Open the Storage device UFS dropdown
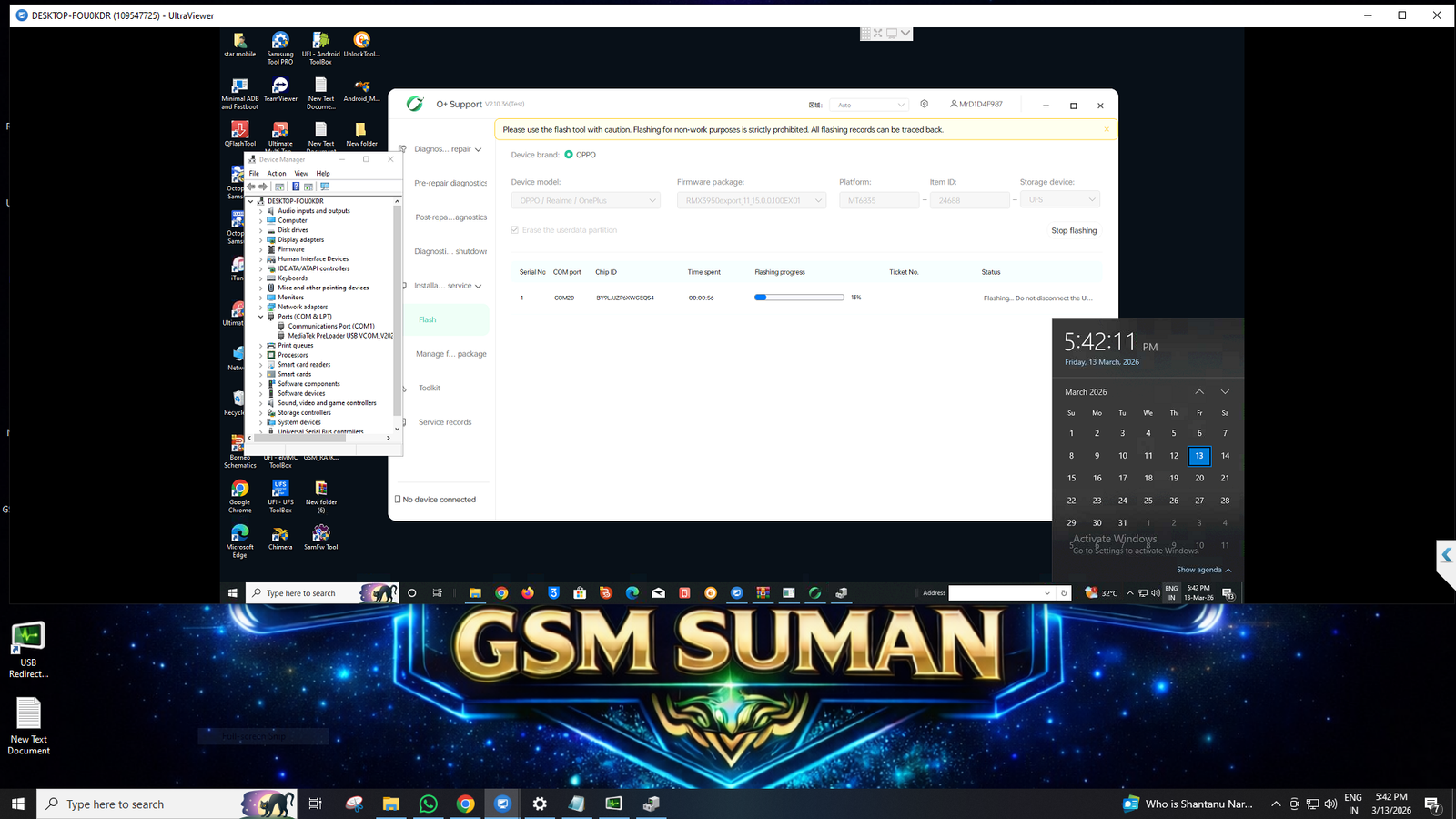 [x=1061, y=199]
